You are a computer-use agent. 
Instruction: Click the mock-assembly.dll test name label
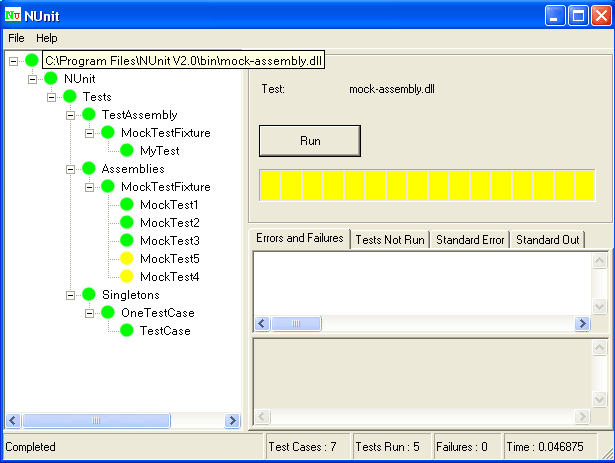[x=392, y=89]
